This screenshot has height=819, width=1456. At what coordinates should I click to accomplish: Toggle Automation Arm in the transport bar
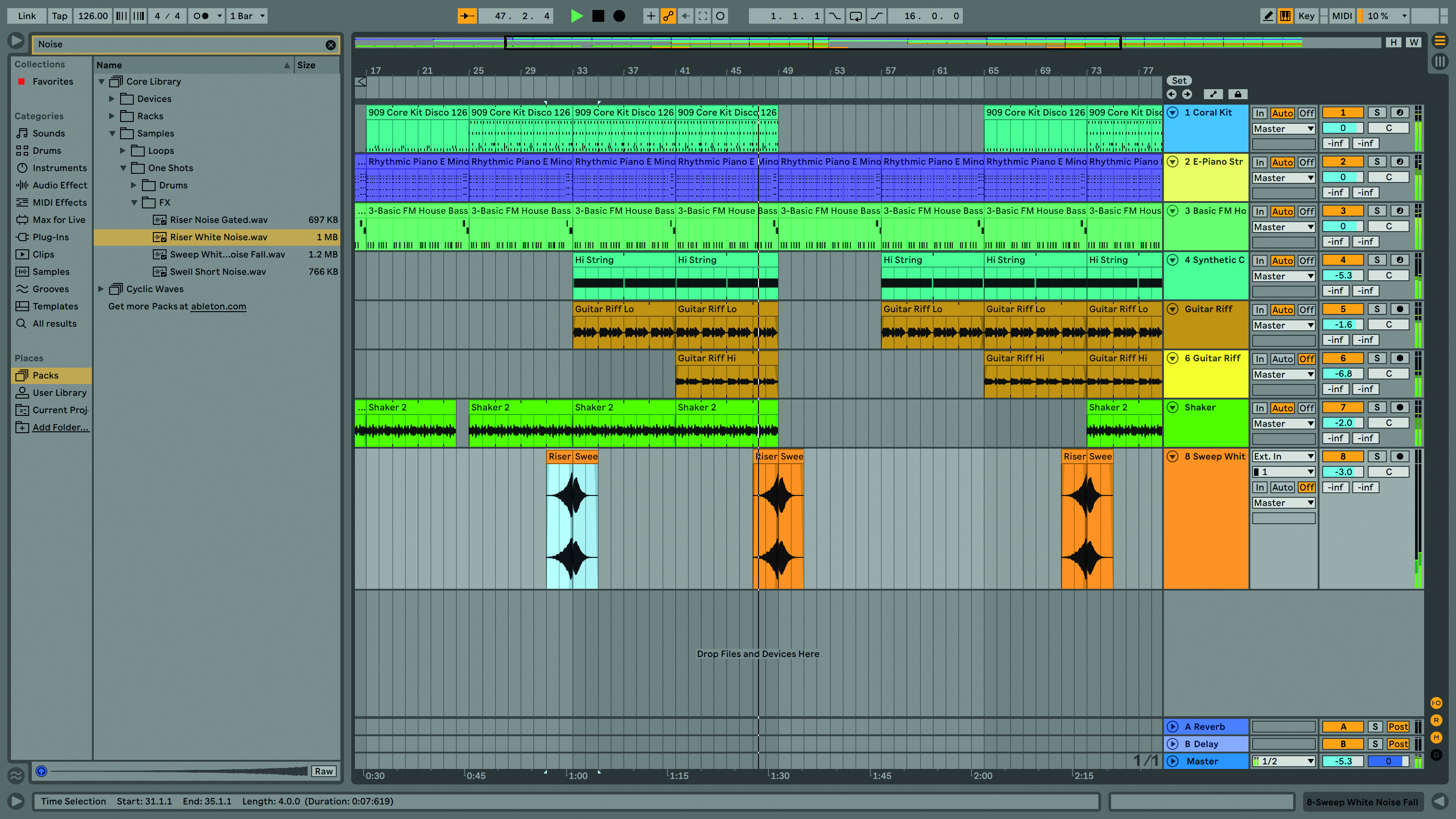[x=668, y=16]
